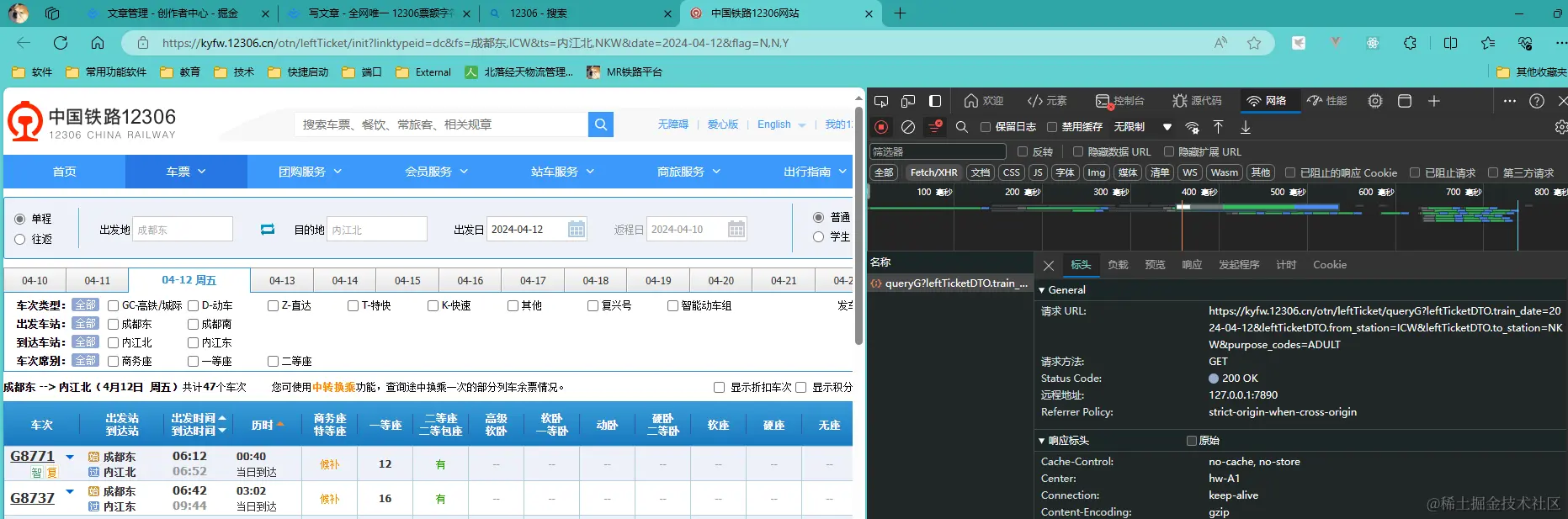Select the 04-13 date tab
Image resolution: width=1568 pixels, height=519 pixels.
[282, 281]
